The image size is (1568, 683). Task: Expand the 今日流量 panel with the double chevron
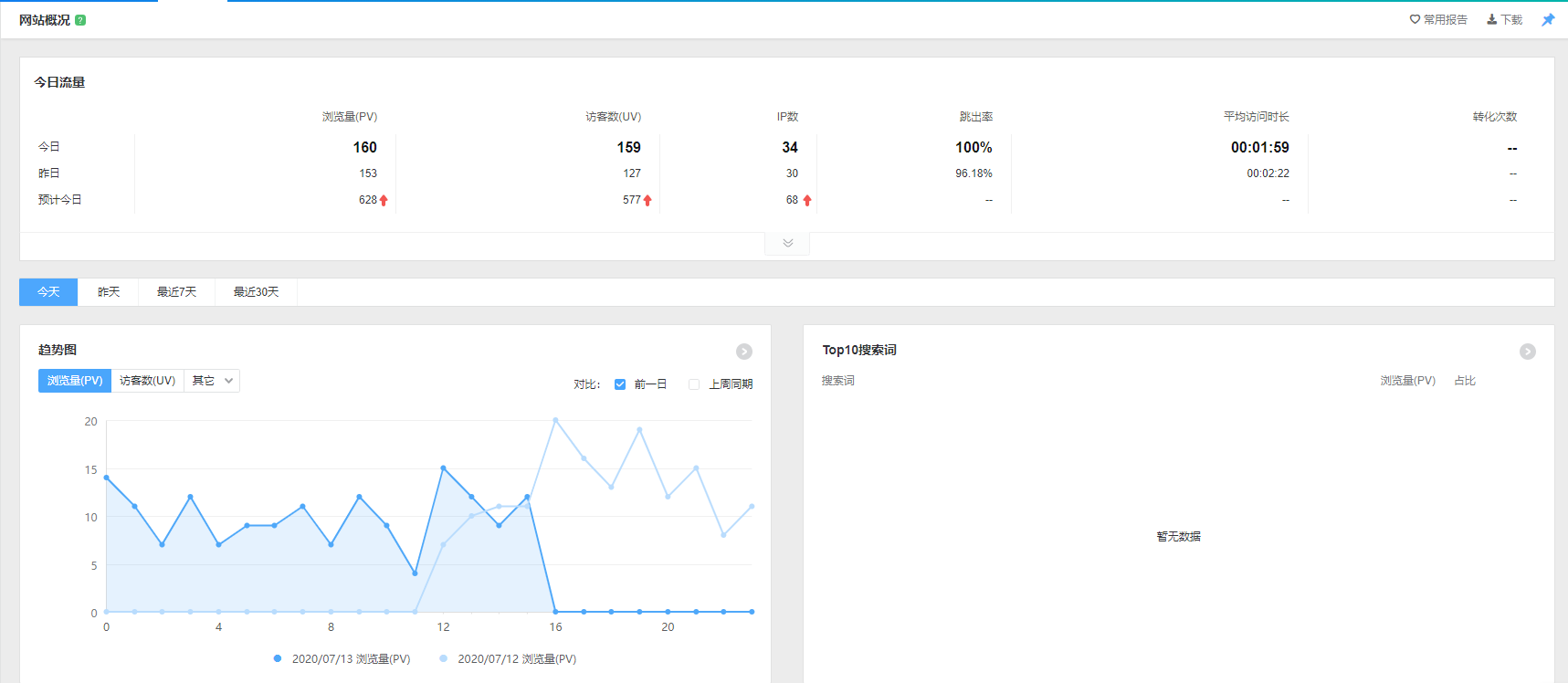point(787,243)
